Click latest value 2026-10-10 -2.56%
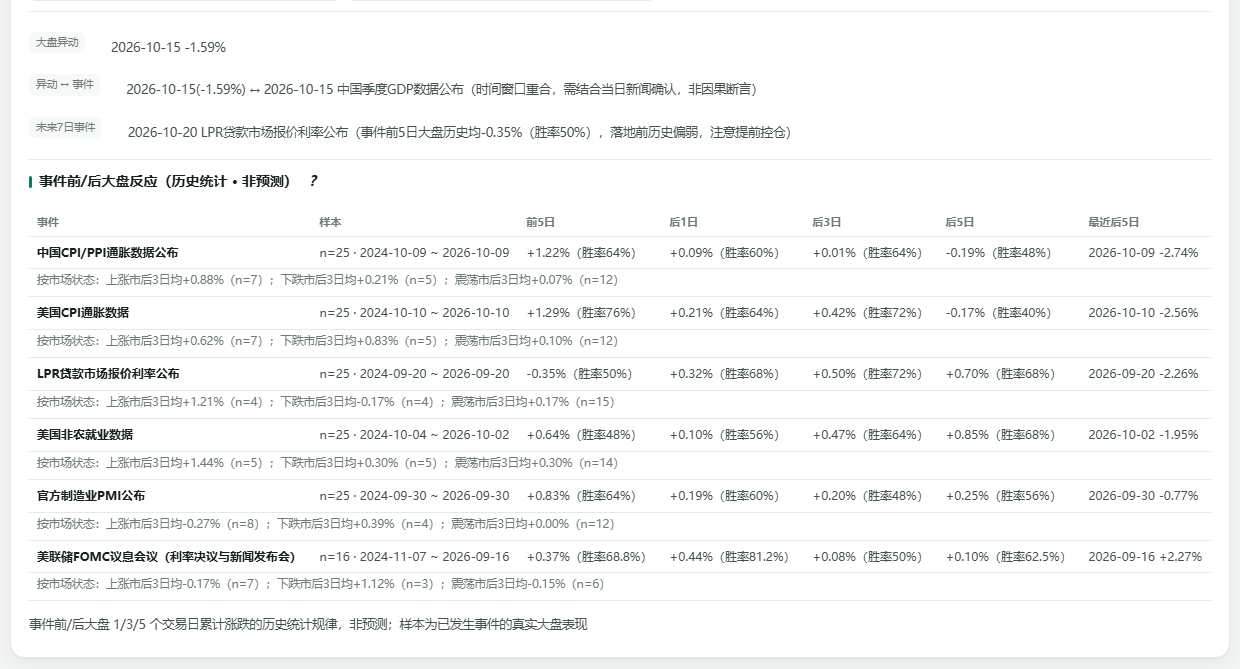This screenshot has width=1240, height=669. pyautogui.click(x=1143, y=313)
